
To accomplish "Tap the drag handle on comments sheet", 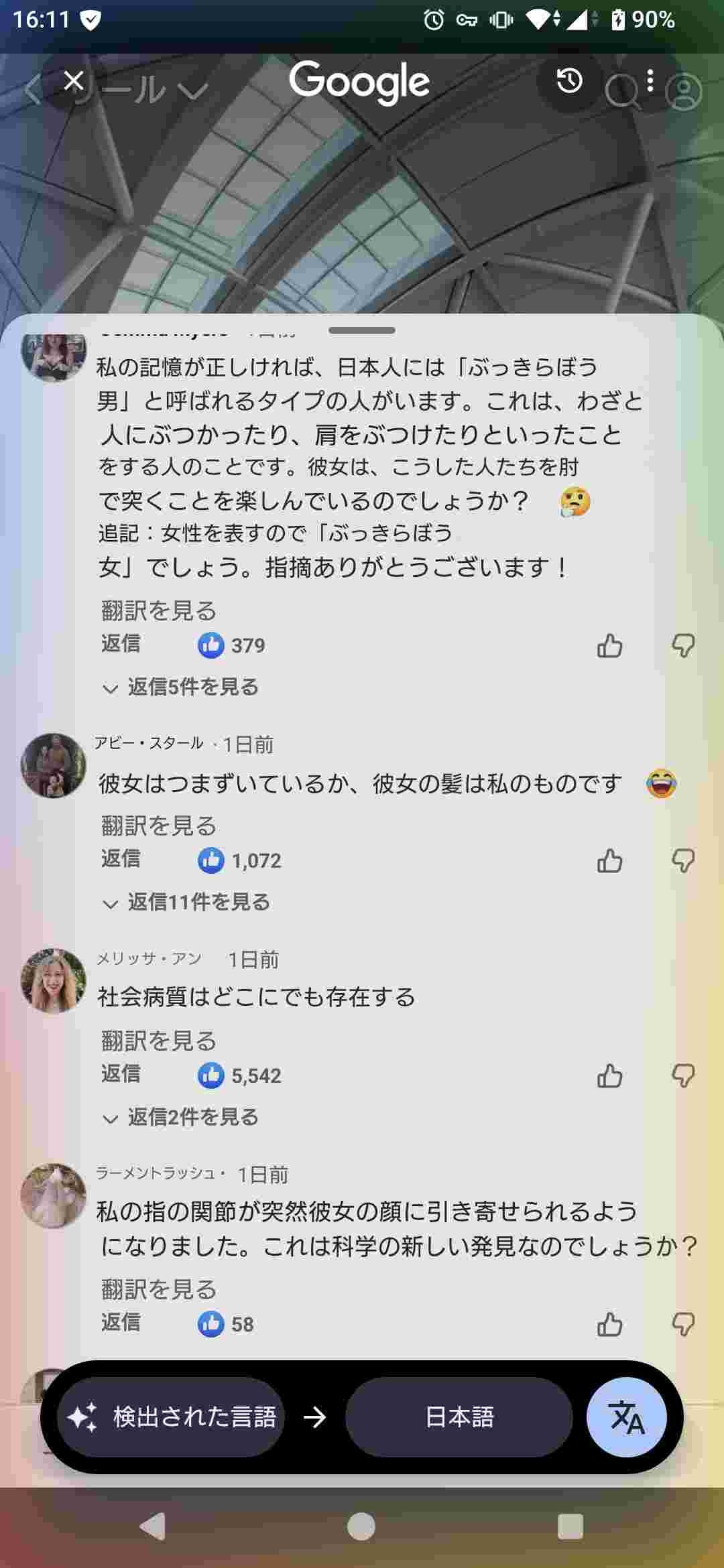I will tap(362, 330).
